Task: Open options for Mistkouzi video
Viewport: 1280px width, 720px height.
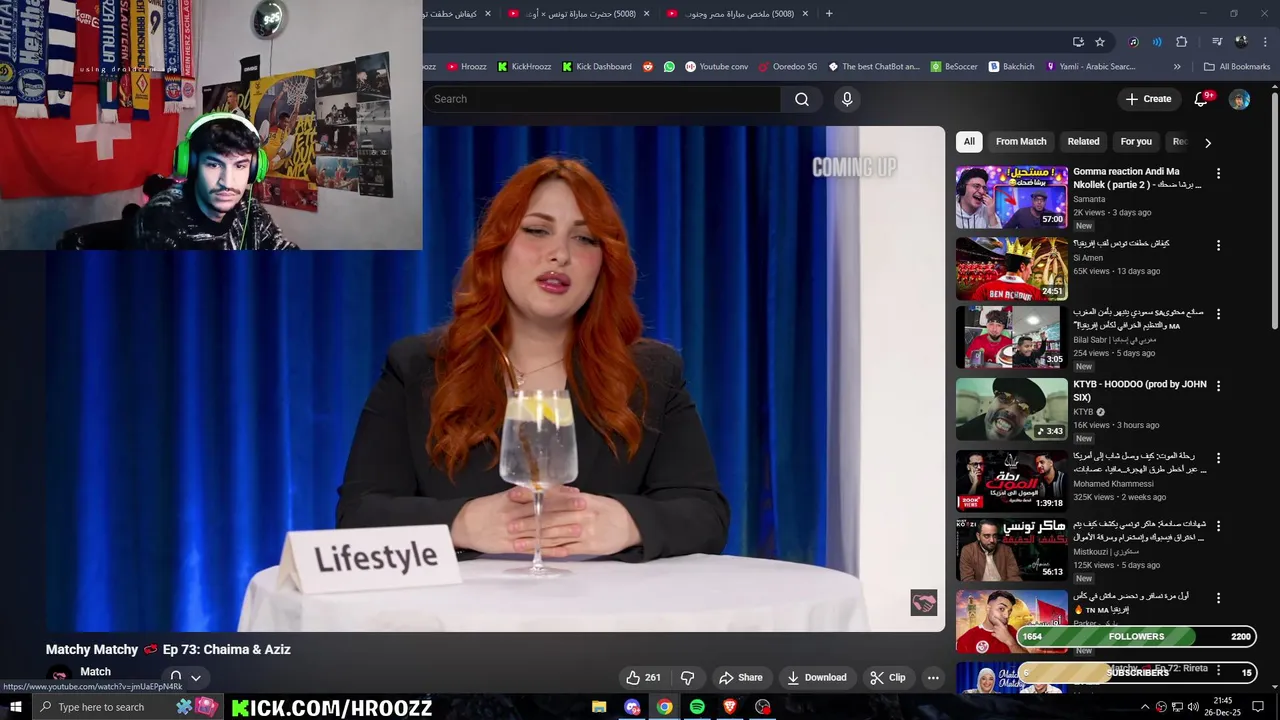Action: point(1218,525)
